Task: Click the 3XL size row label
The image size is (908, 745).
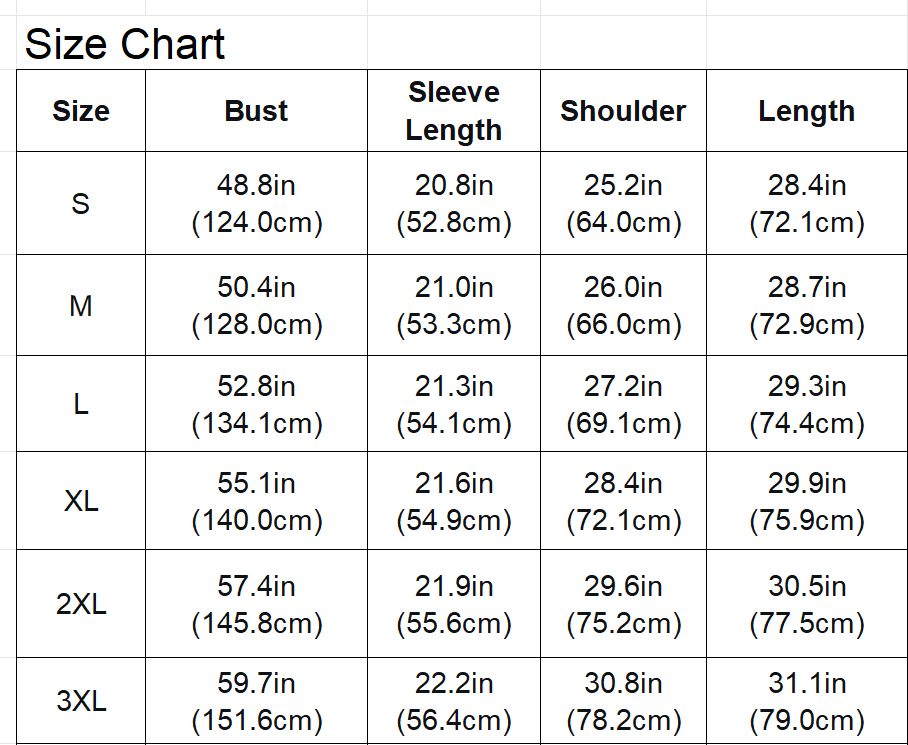Action: click(81, 701)
